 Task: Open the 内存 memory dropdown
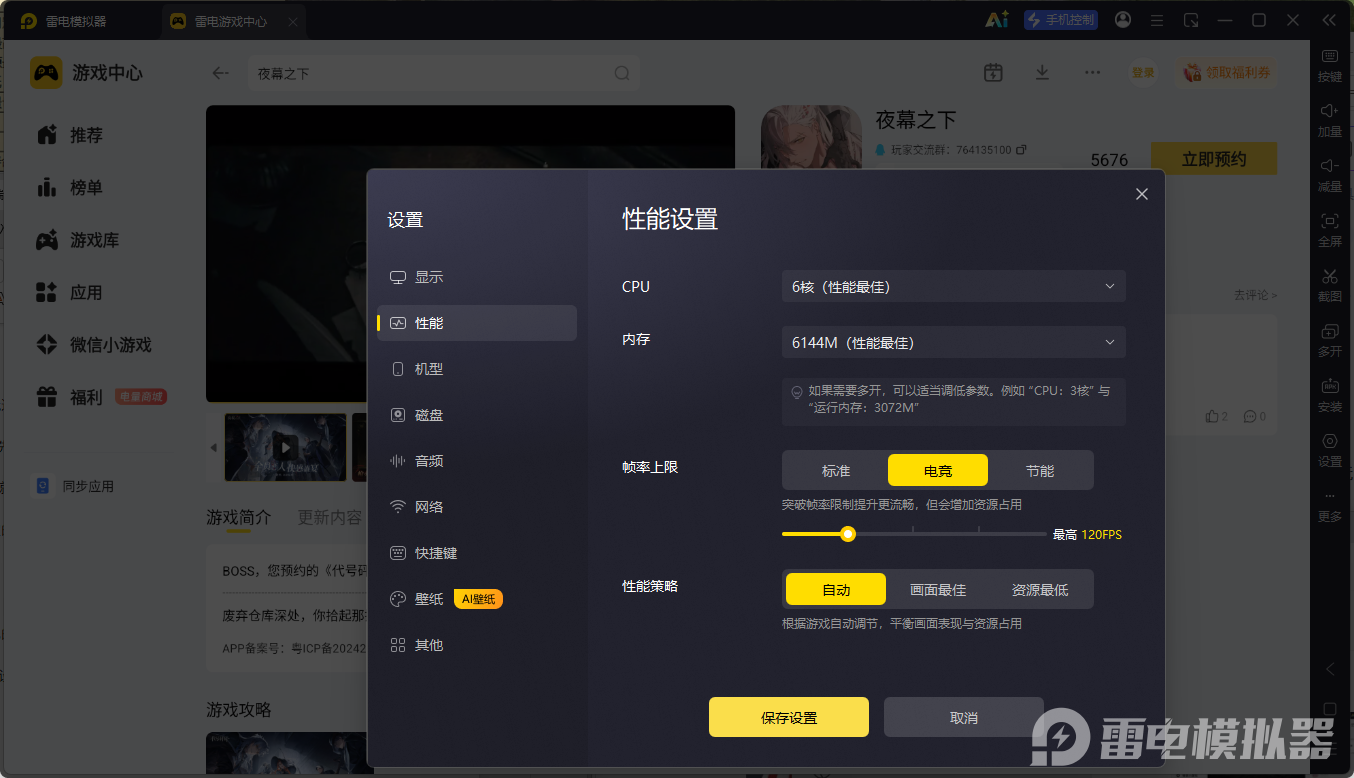pos(953,342)
